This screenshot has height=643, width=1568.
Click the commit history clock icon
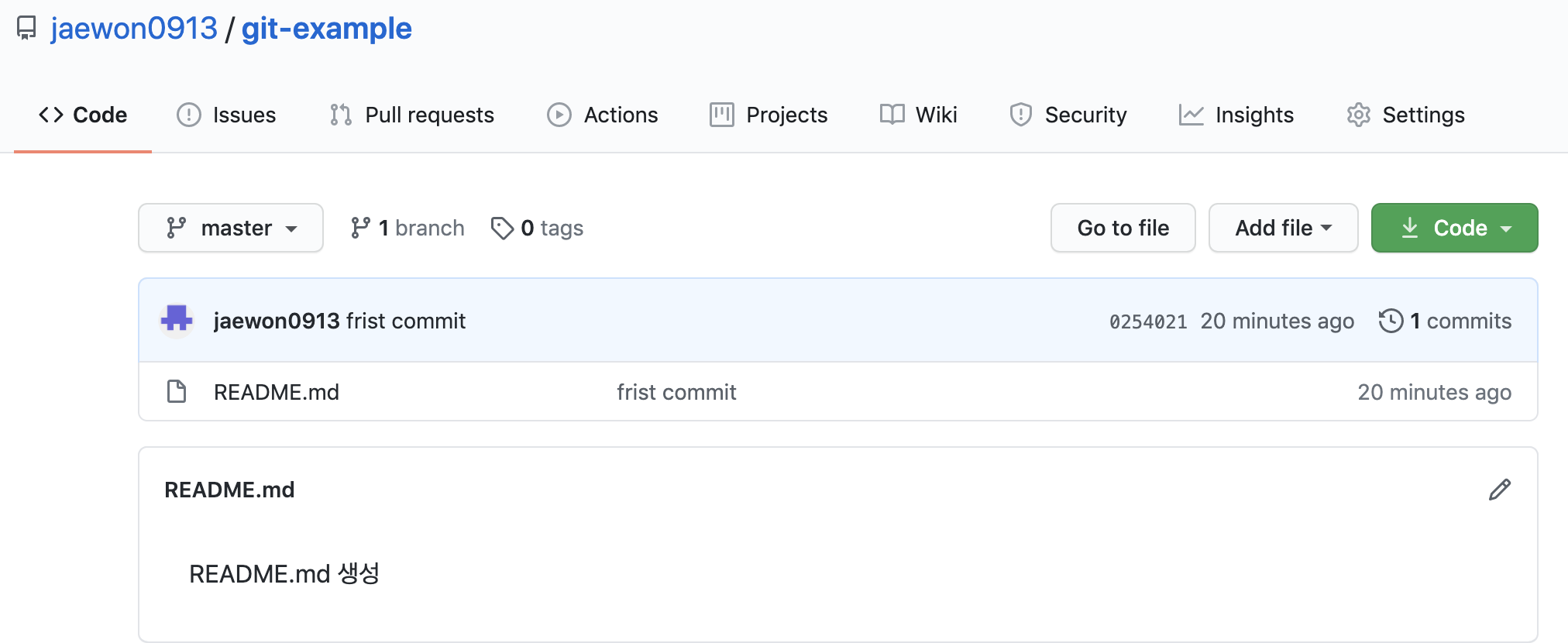1391,321
